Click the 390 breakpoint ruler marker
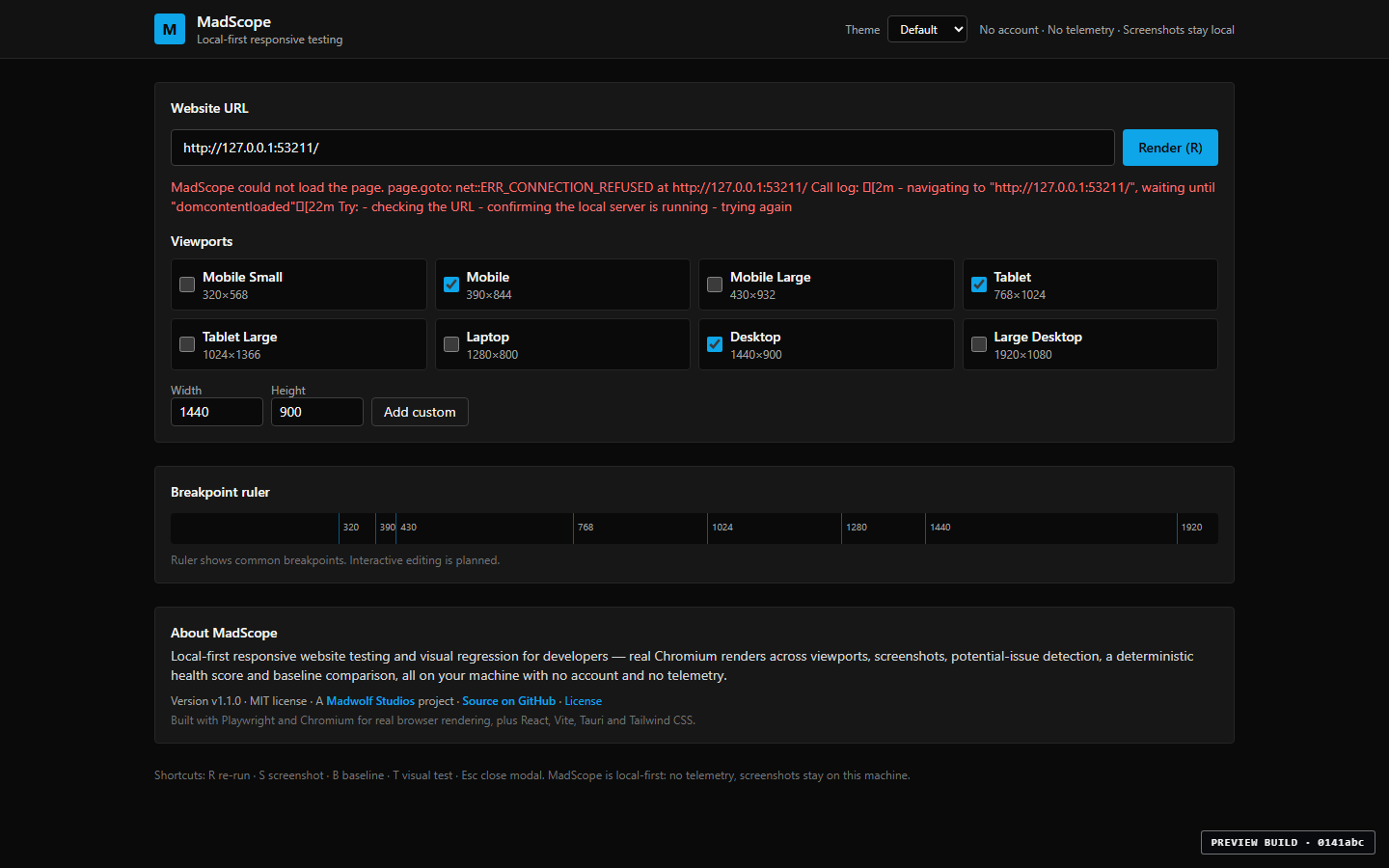This screenshot has height=868, width=1389. (387, 528)
